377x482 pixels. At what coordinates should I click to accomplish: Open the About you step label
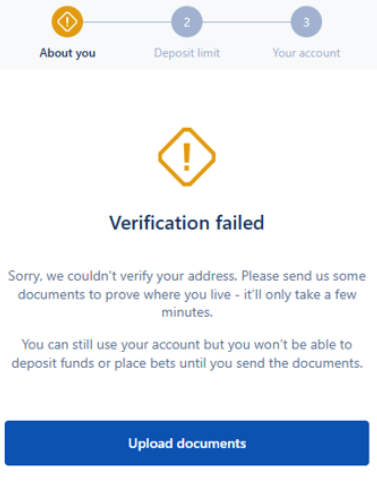click(68, 53)
